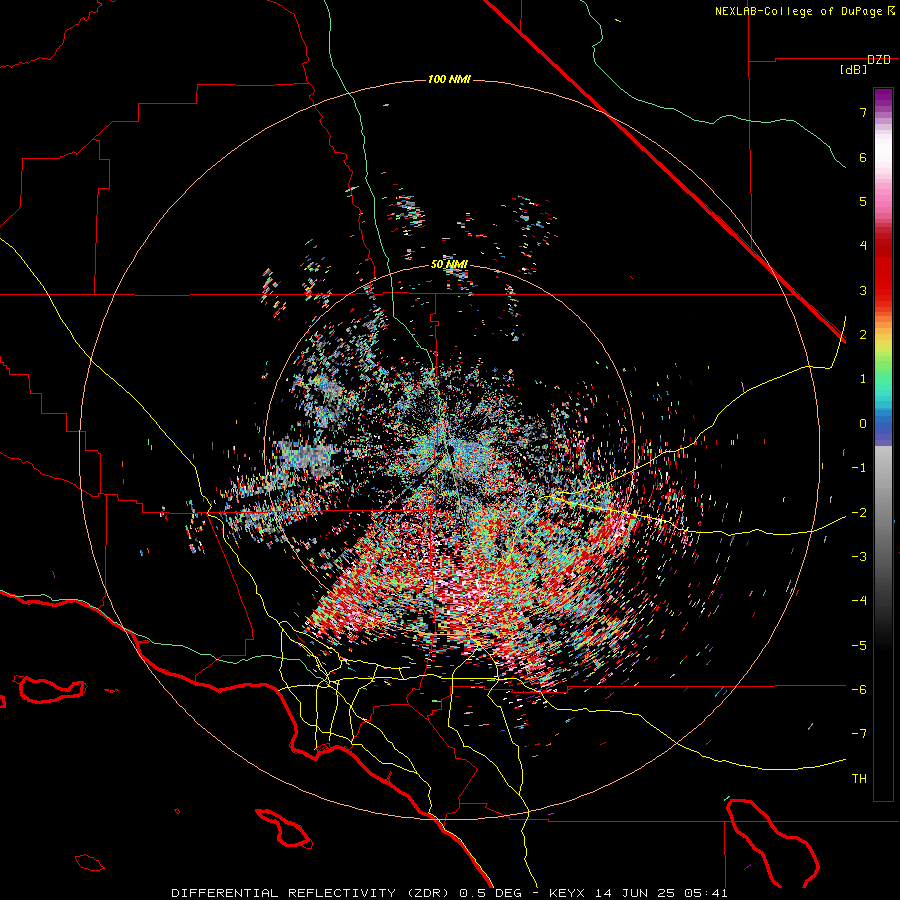Click the Differential Reflectivity KEYX caption
Viewport: 900px width, 900px height.
pyautogui.click(x=449, y=893)
